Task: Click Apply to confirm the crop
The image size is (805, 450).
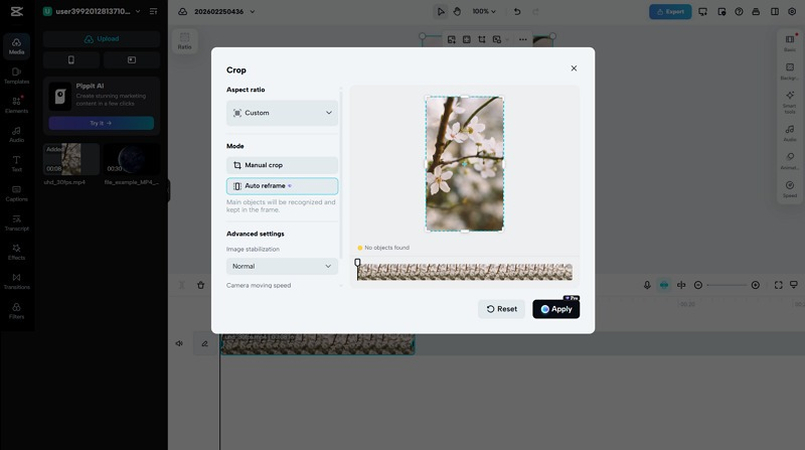Action: tap(556, 309)
